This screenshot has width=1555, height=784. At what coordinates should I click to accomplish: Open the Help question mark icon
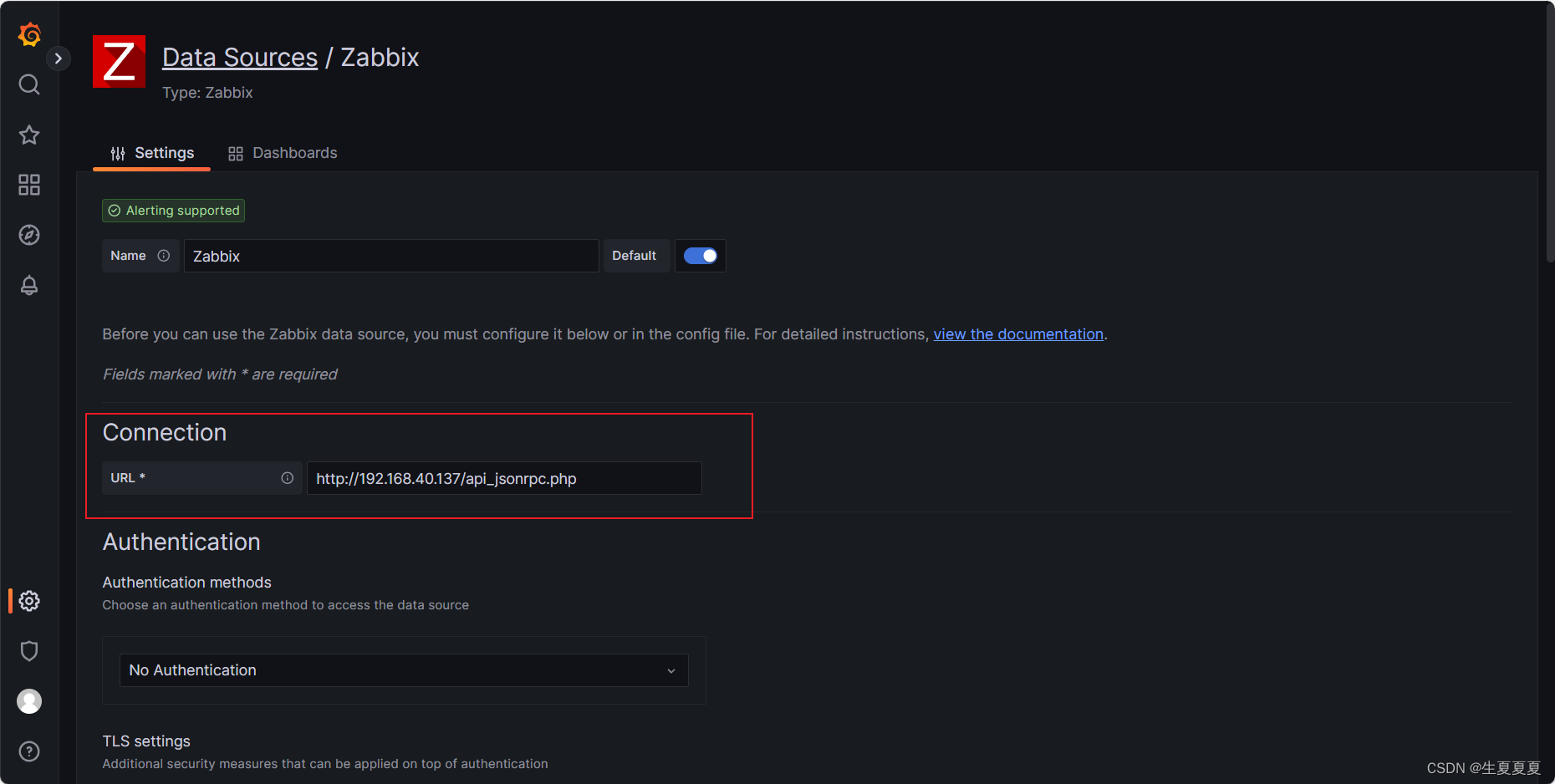[x=29, y=751]
